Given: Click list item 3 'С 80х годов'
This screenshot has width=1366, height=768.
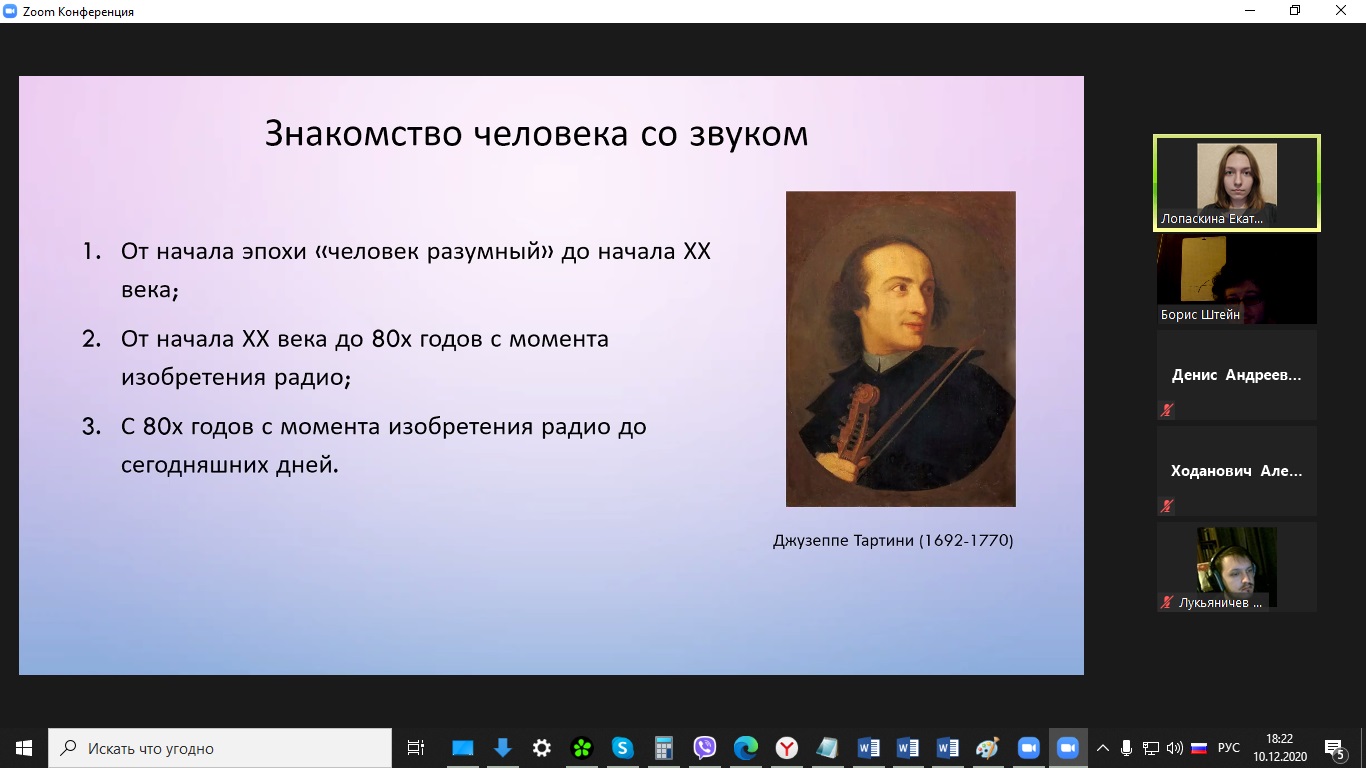Looking at the screenshot, I should [365, 447].
